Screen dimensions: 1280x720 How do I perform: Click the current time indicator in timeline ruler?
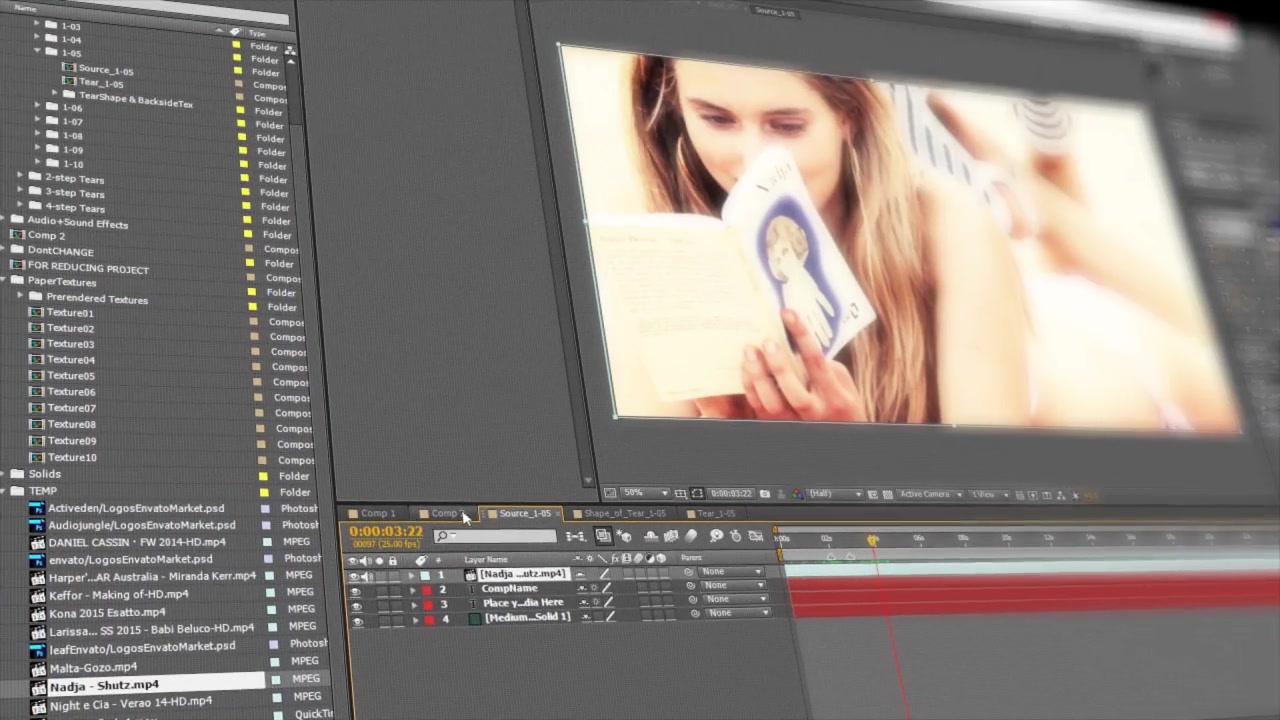872,540
